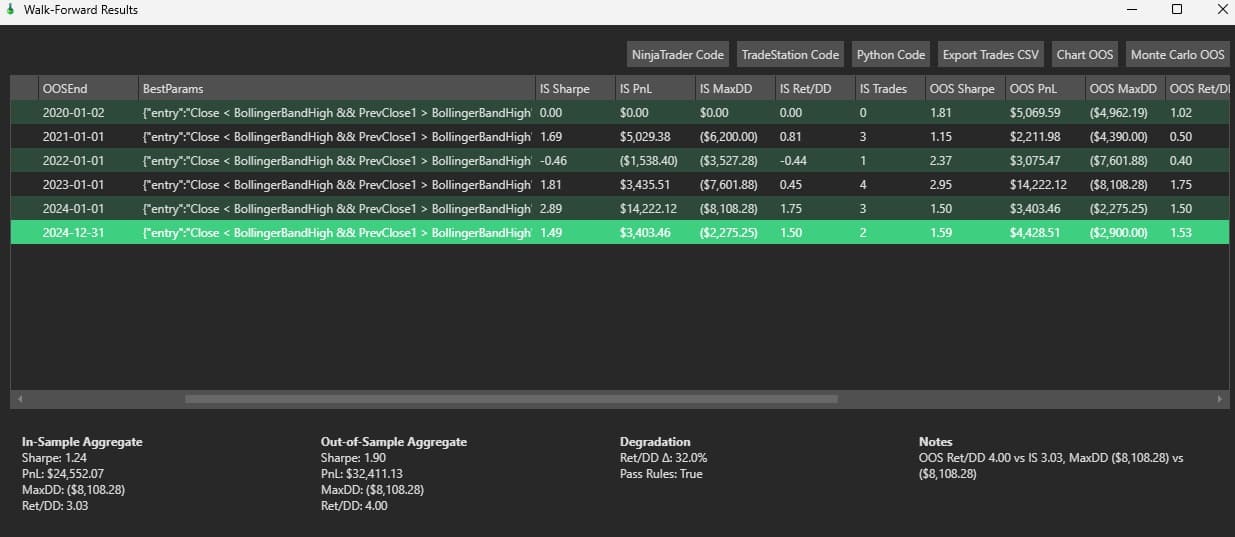Click the Notes summary text
Viewport: 1235px width, 537px height.
click(x=1051, y=465)
